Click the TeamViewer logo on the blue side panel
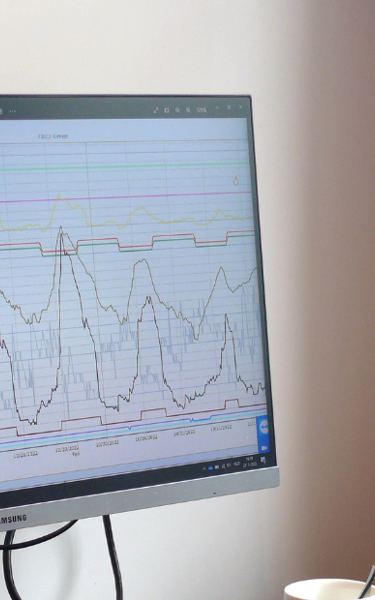The image size is (375, 600). (264, 427)
